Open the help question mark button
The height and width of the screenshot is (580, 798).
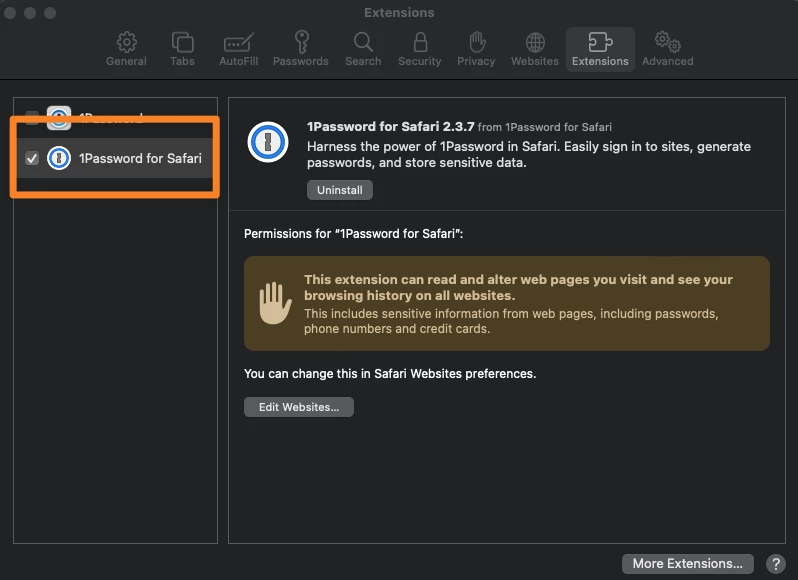pyautogui.click(x=776, y=564)
